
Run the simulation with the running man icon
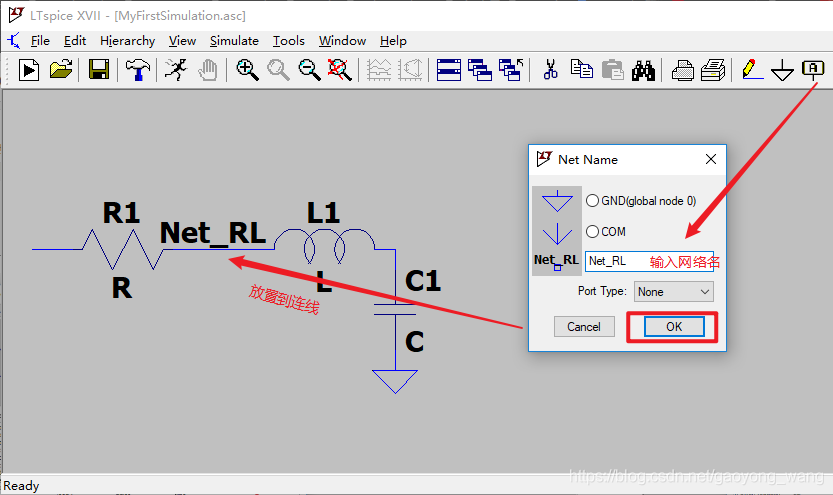click(x=175, y=70)
